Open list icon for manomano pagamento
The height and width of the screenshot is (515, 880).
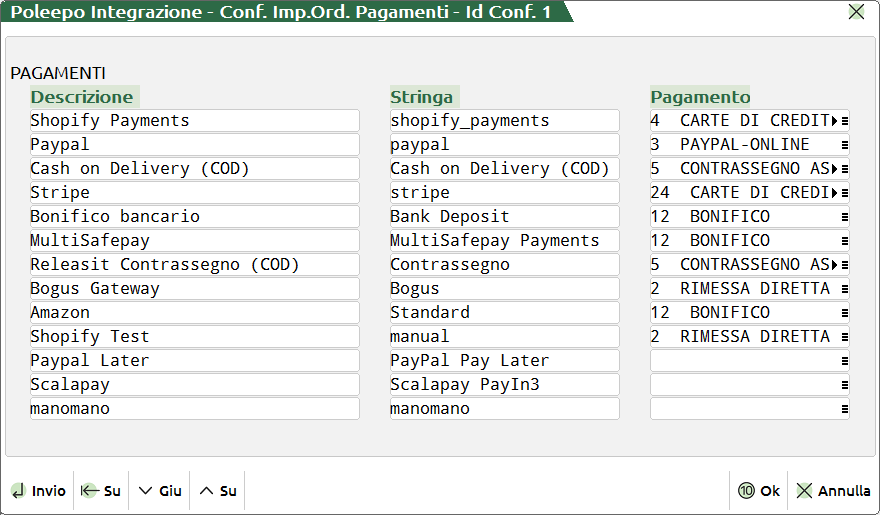pos(844,409)
